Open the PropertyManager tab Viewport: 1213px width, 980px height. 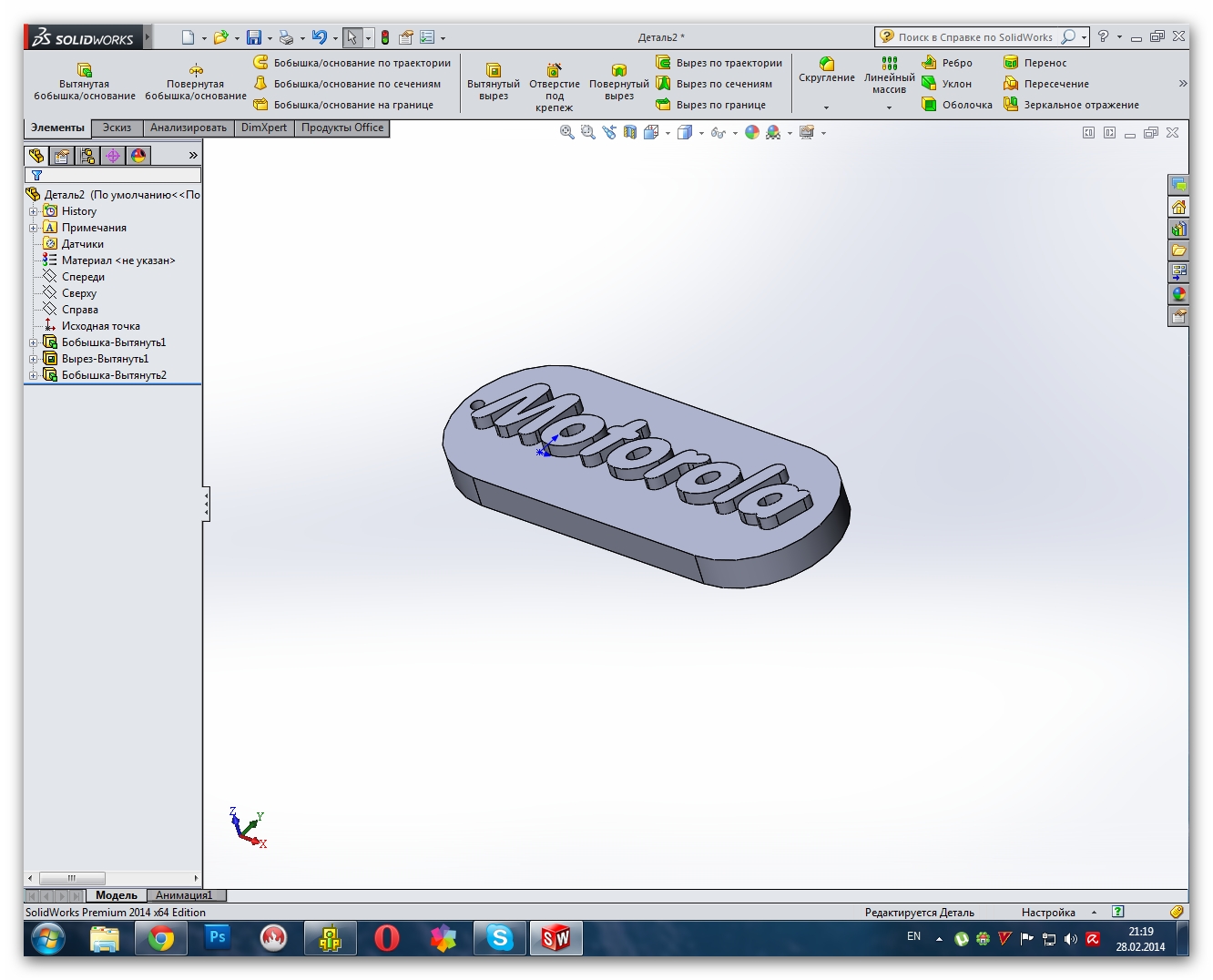[x=62, y=156]
